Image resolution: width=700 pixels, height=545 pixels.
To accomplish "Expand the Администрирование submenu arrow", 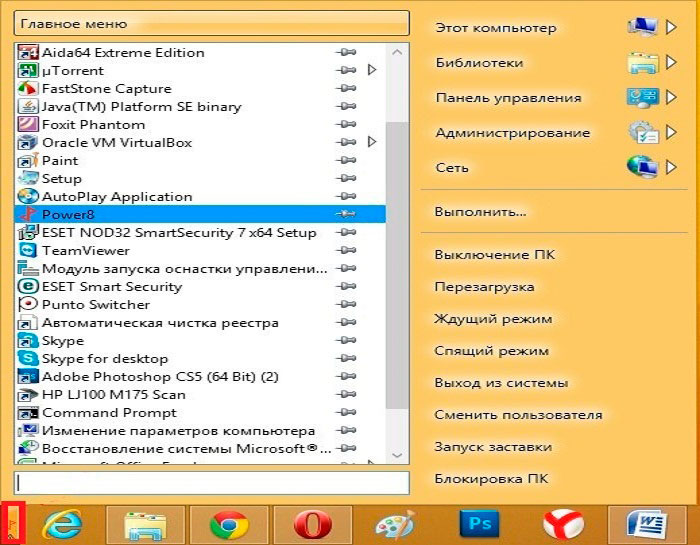I will tap(671, 132).
